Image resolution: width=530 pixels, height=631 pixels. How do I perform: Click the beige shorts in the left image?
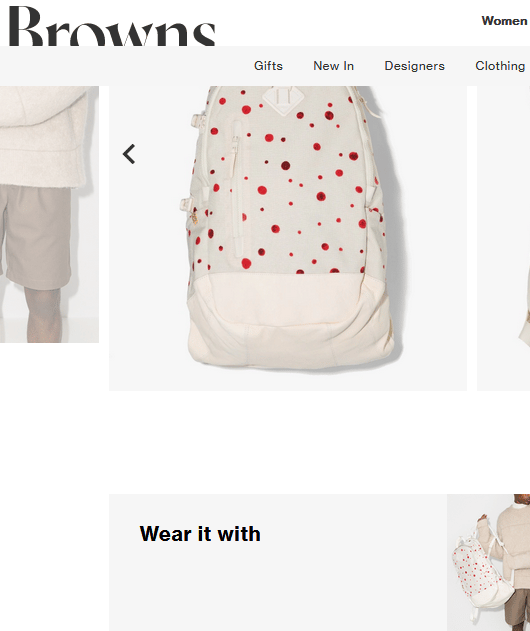click(35, 235)
